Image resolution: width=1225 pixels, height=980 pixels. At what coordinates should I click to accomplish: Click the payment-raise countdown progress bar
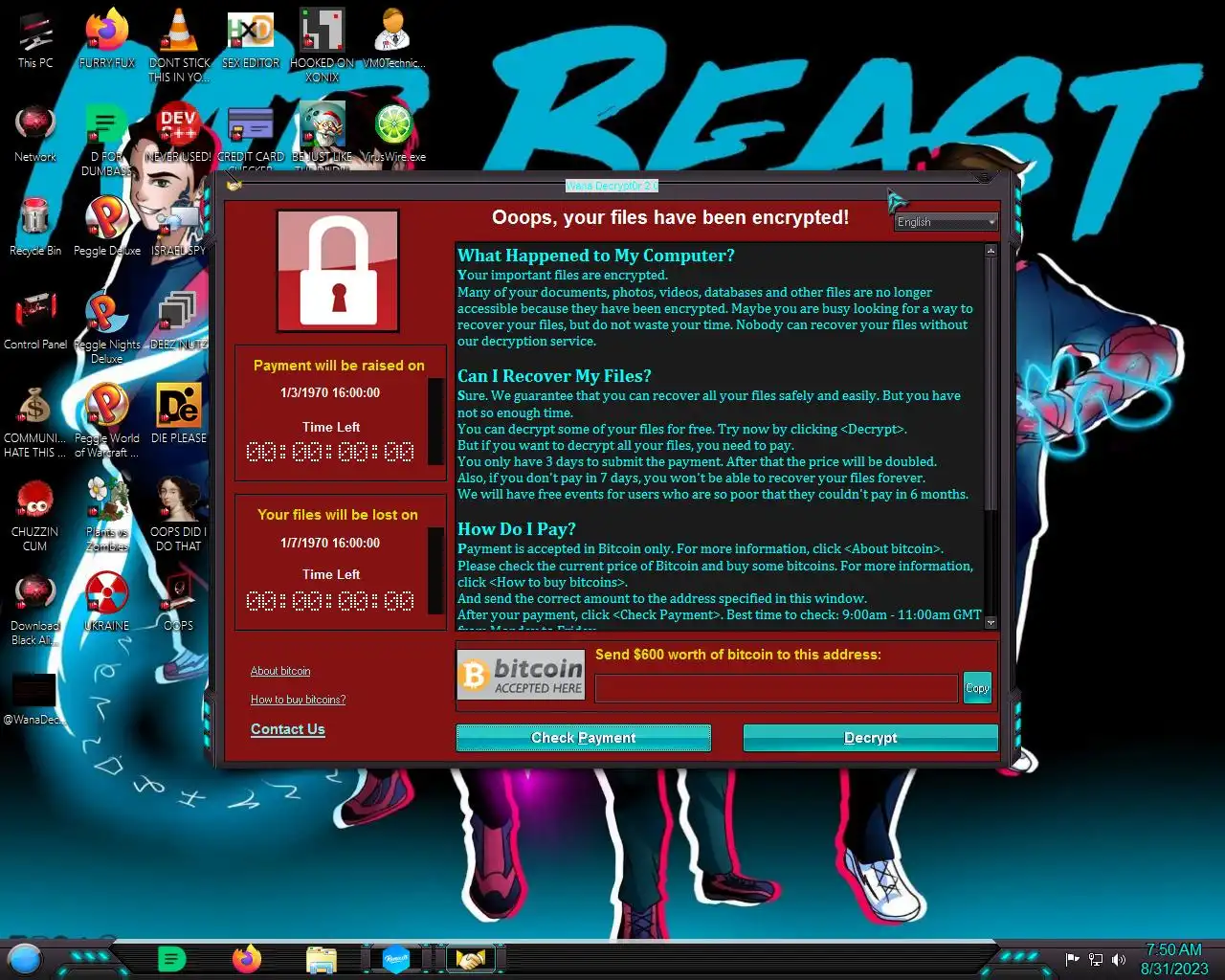click(x=435, y=421)
